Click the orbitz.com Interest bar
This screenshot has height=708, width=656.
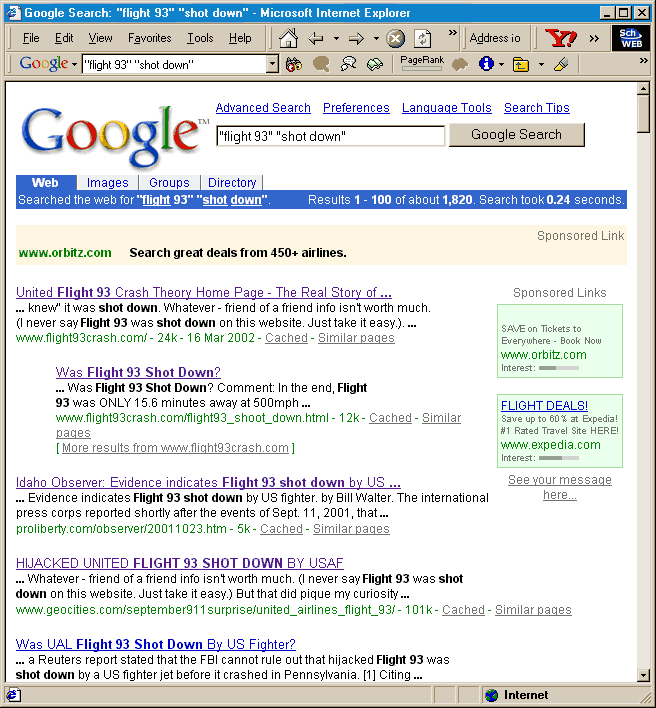coord(559,368)
